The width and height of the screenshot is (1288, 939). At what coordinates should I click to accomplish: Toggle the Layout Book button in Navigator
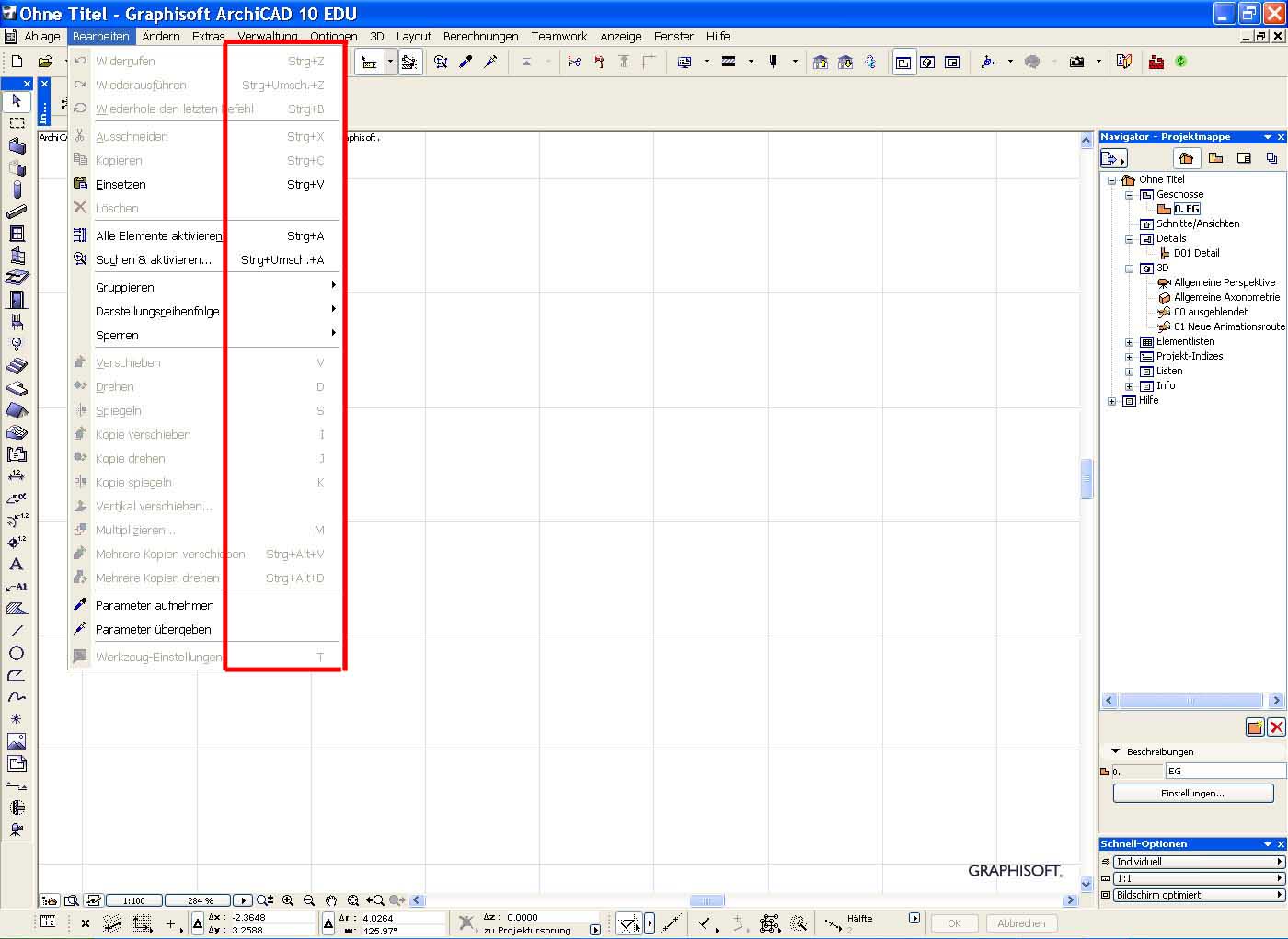[1244, 158]
